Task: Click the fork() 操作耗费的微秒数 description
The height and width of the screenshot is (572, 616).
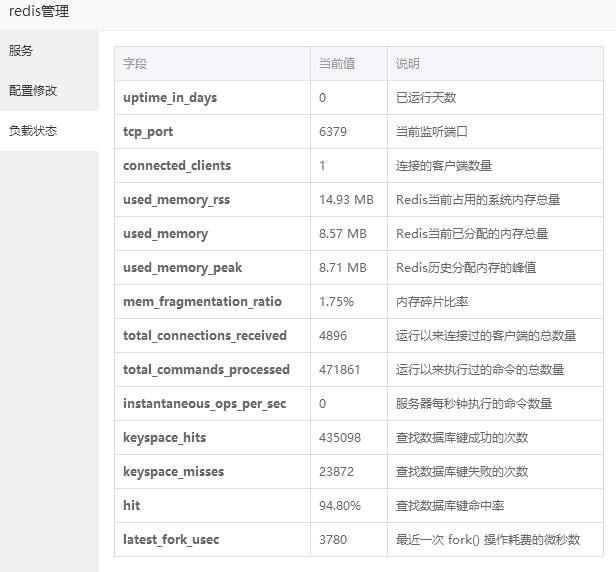Action: point(514,539)
